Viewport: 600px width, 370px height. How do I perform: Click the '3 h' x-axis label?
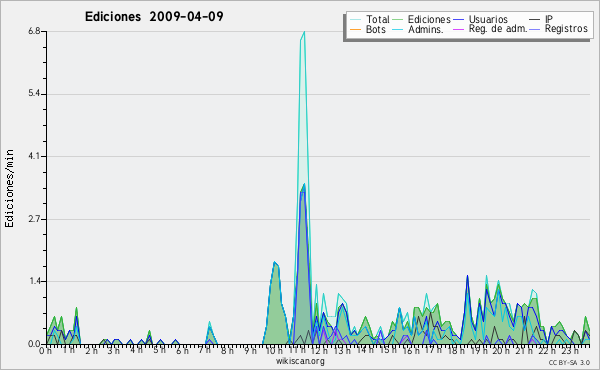(x=114, y=350)
